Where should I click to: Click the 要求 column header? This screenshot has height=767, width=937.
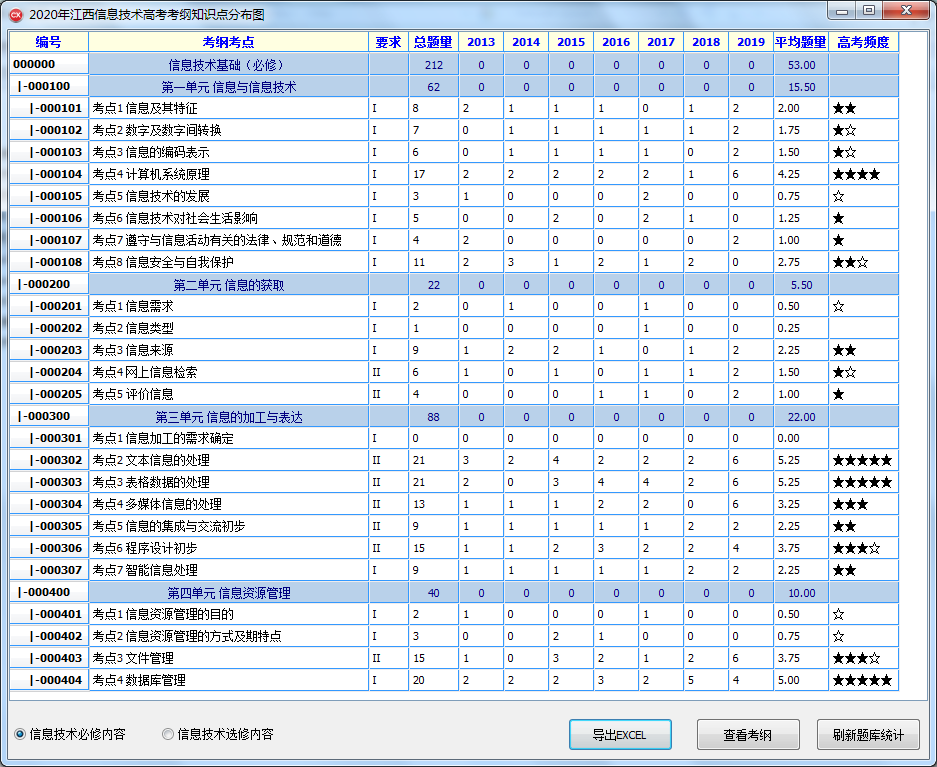point(388,42)
